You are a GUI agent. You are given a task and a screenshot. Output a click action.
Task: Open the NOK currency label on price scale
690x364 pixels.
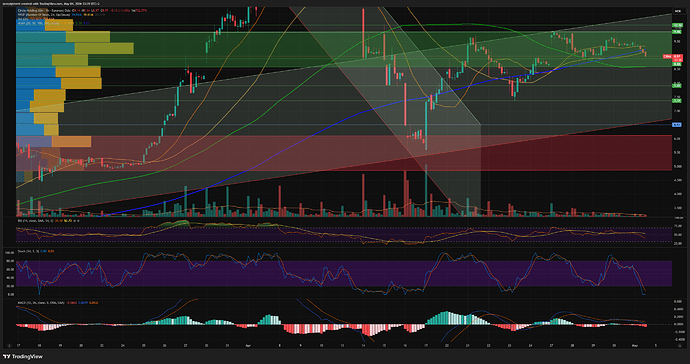678,11
